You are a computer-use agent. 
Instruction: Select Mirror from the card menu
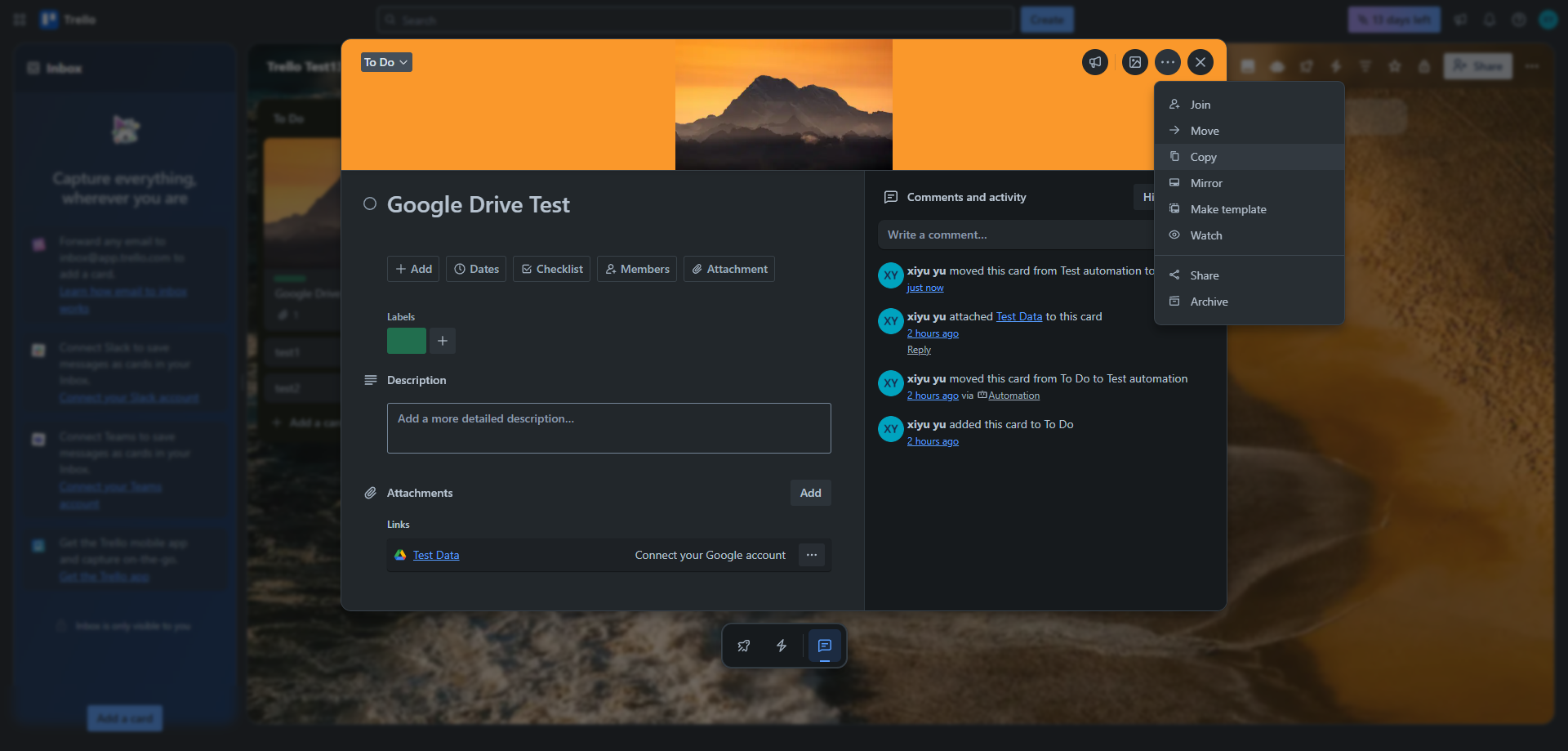point(1249,183)
